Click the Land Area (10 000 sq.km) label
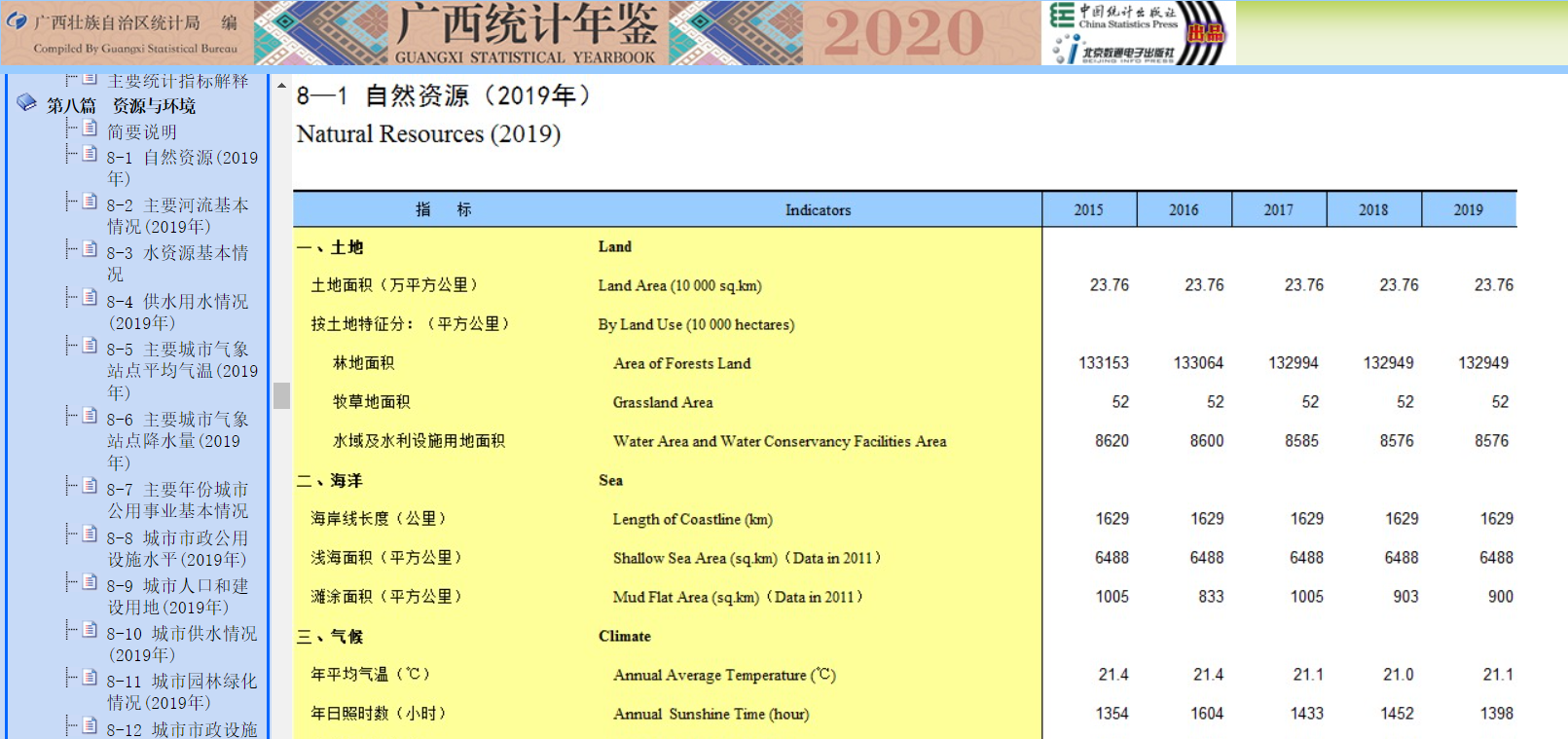Image resolution: width=1568 pixels, height=739 pixels. (x=679, y=285)
